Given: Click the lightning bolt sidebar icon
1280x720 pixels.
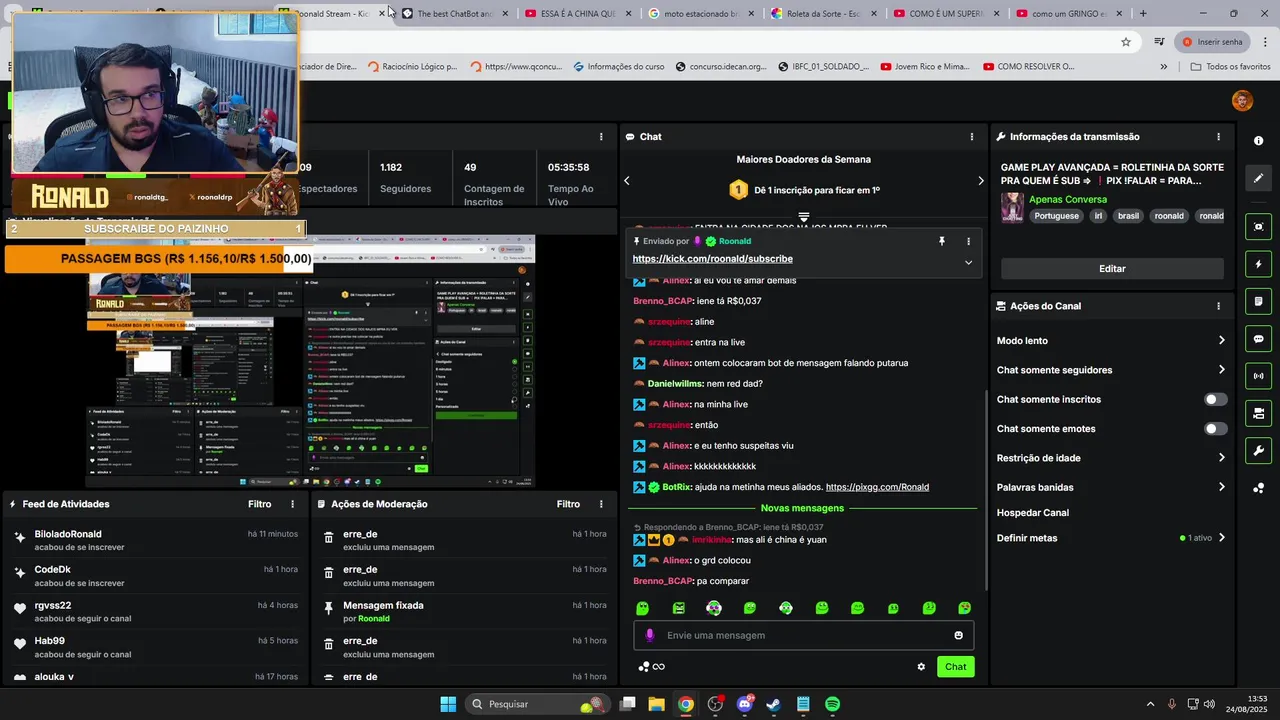Looking at the screenshot, I should [x=1258, y=264].
